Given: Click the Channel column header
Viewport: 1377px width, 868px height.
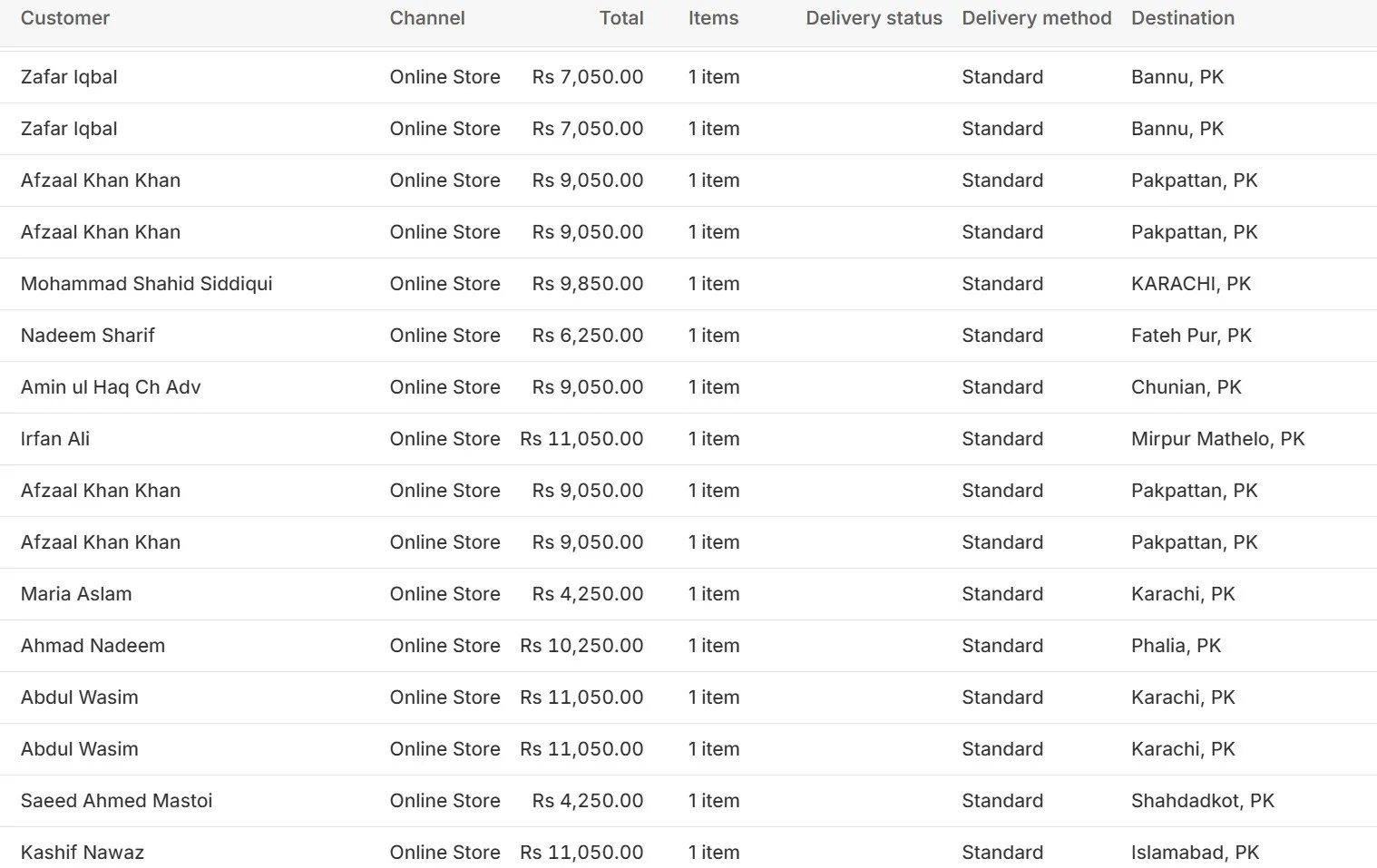Looking at the screenshot, I should point(427,18).
